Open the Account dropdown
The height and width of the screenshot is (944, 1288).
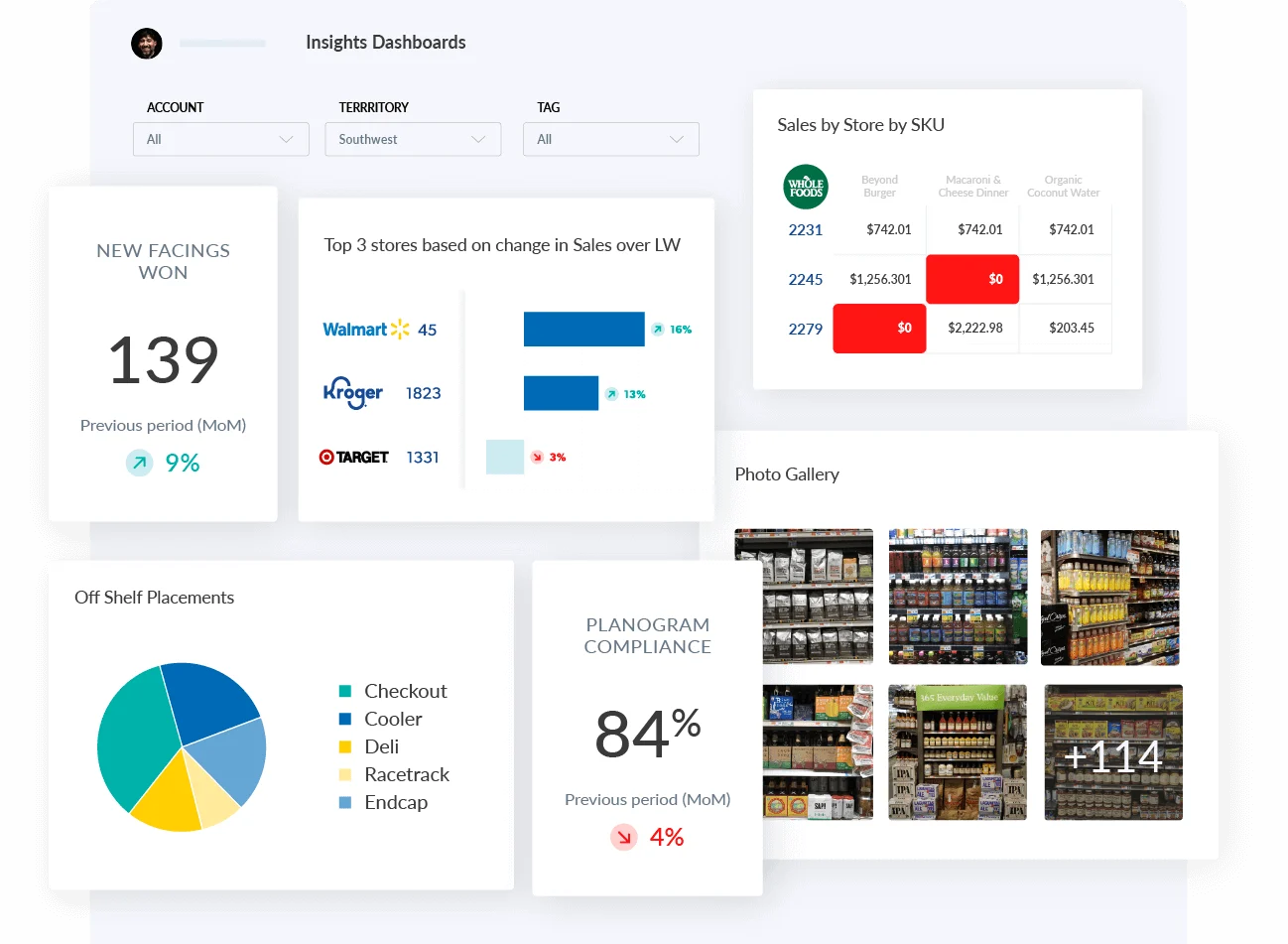[221, 139]
